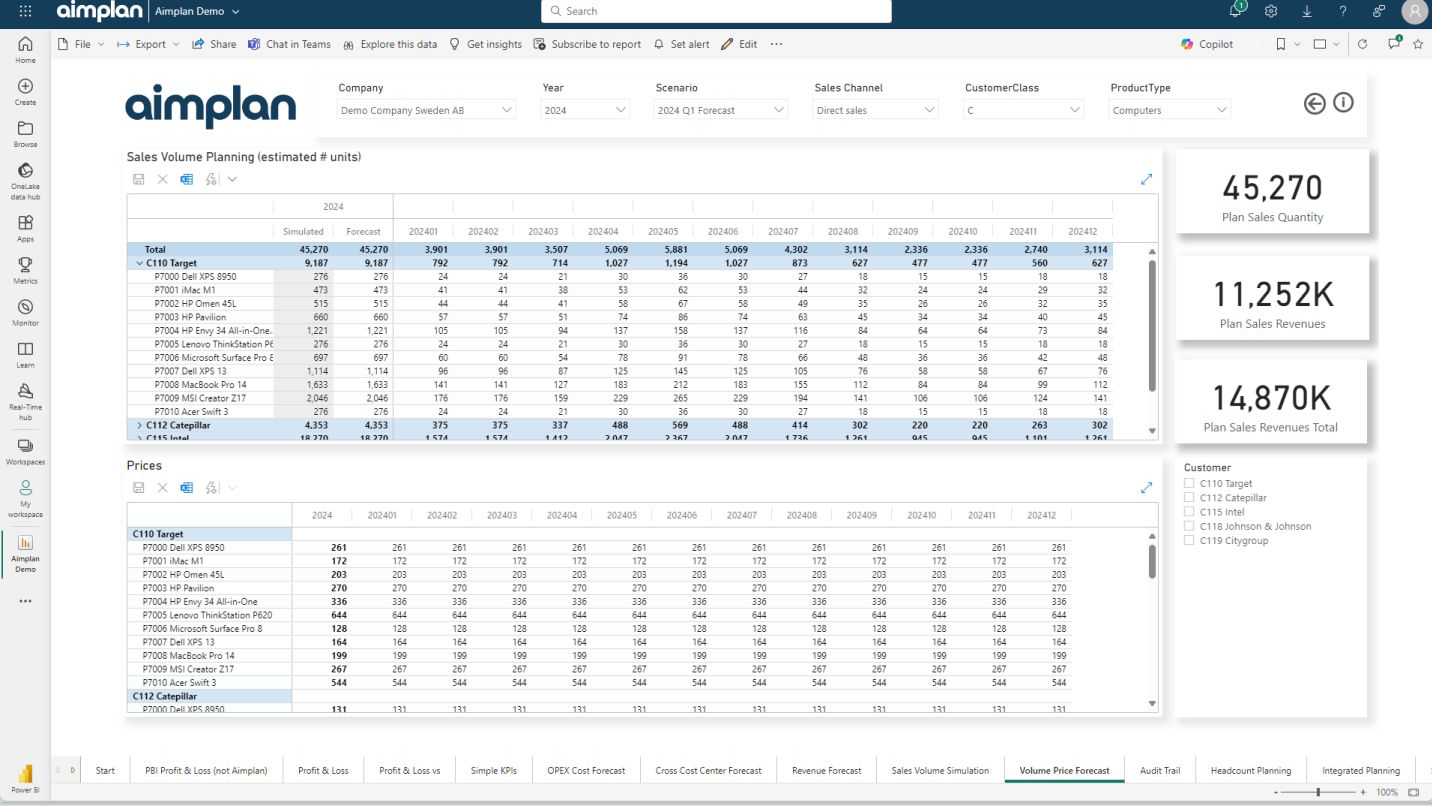Save icon in Sales Volume Planning toolbar
1432x806 pixels.
(139, 179)
